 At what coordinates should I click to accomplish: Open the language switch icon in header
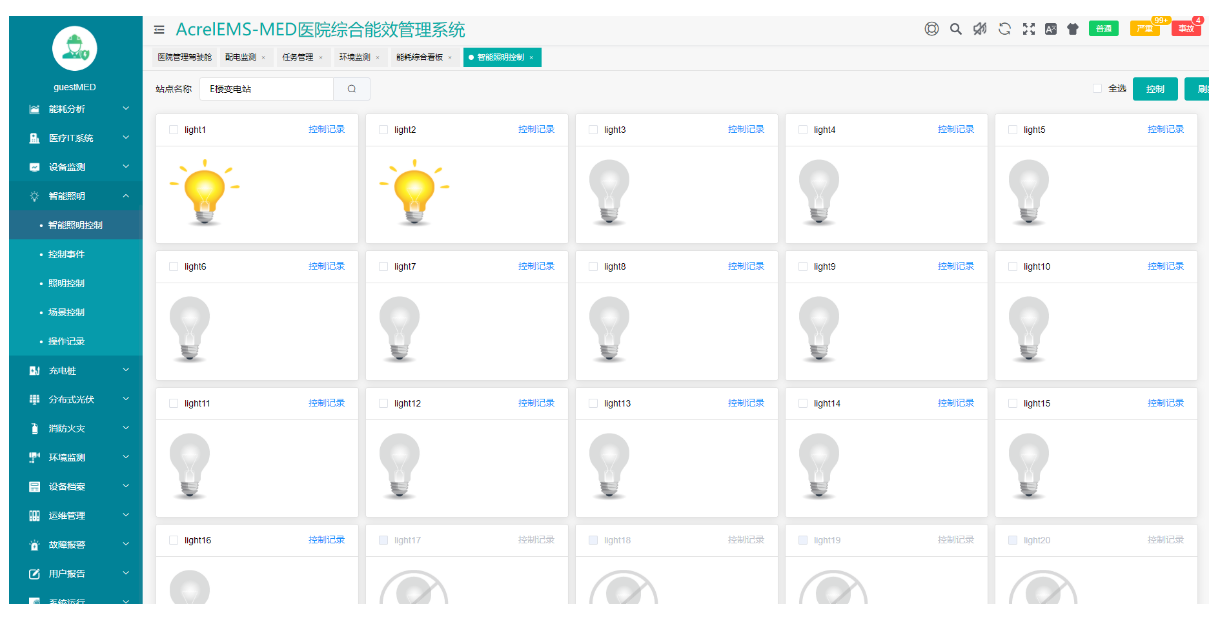coord(1050,29)
